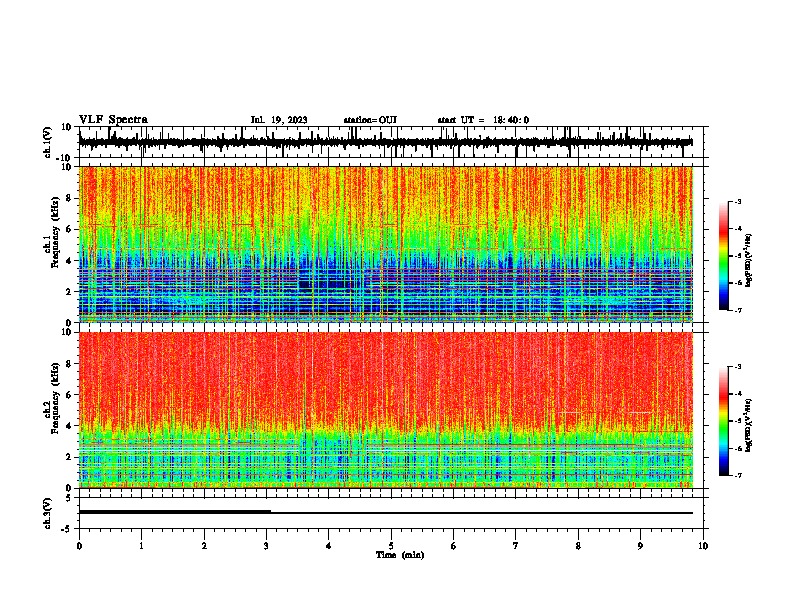
Task: Click the ch.3 voltage trace line
Action: click(x=385, y=512)
